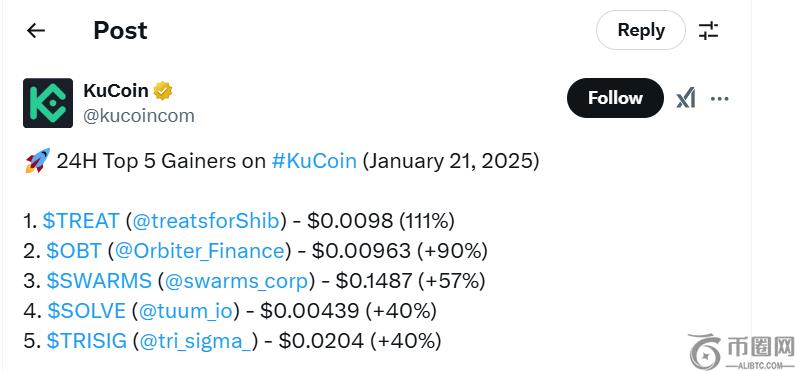Viewport: 795px width, 371px height.
Task: Open the $TREAT cashtag
Action: coord(81,221)
